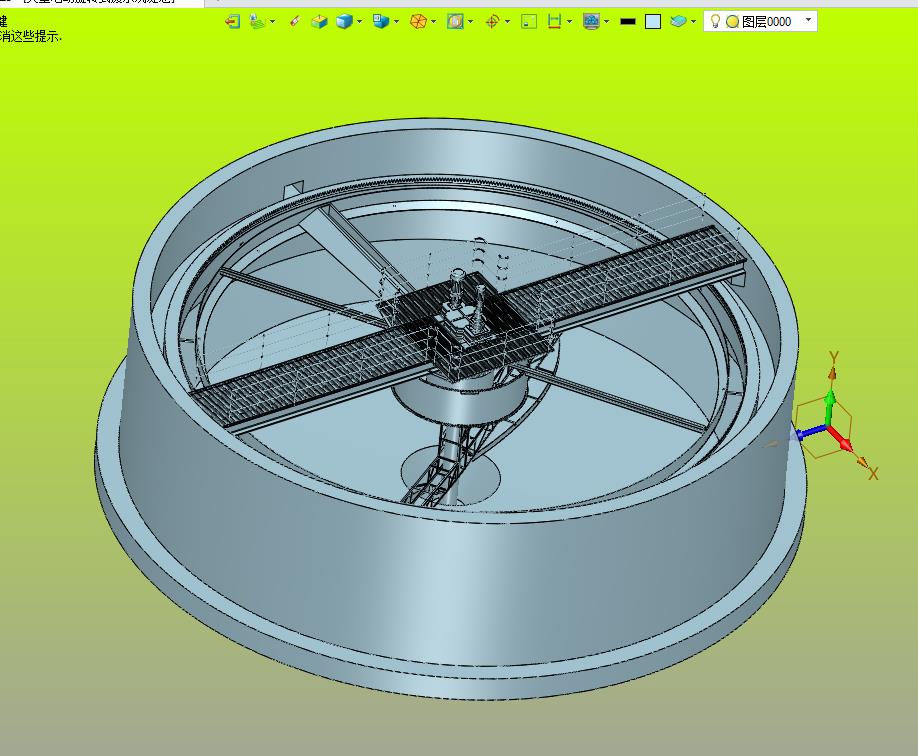Image resolution: width=918 pixels, height=756 pixels.
Task: Click the black line color swatch
Action: (x=628, y=21)
